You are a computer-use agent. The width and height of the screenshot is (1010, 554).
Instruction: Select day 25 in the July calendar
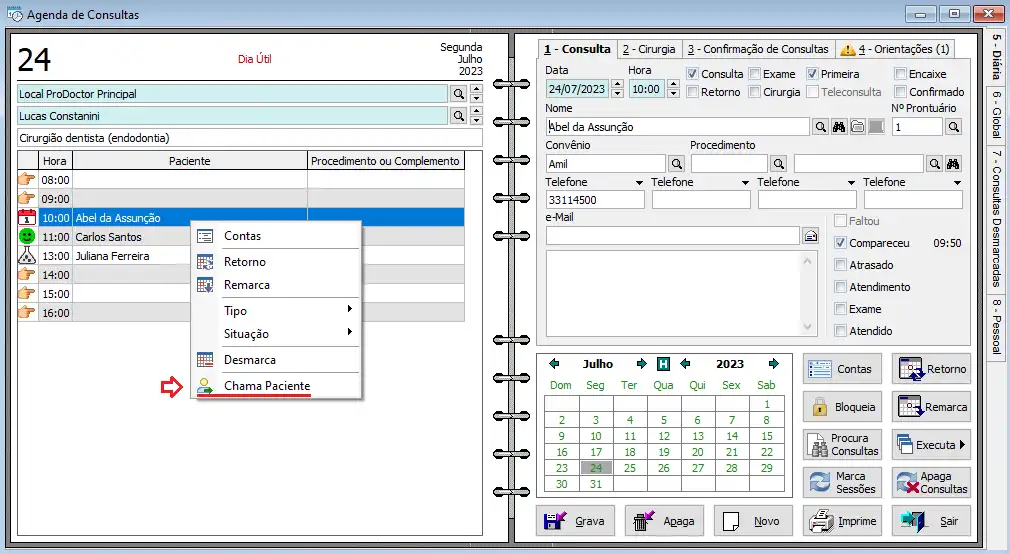pos(630,468)
